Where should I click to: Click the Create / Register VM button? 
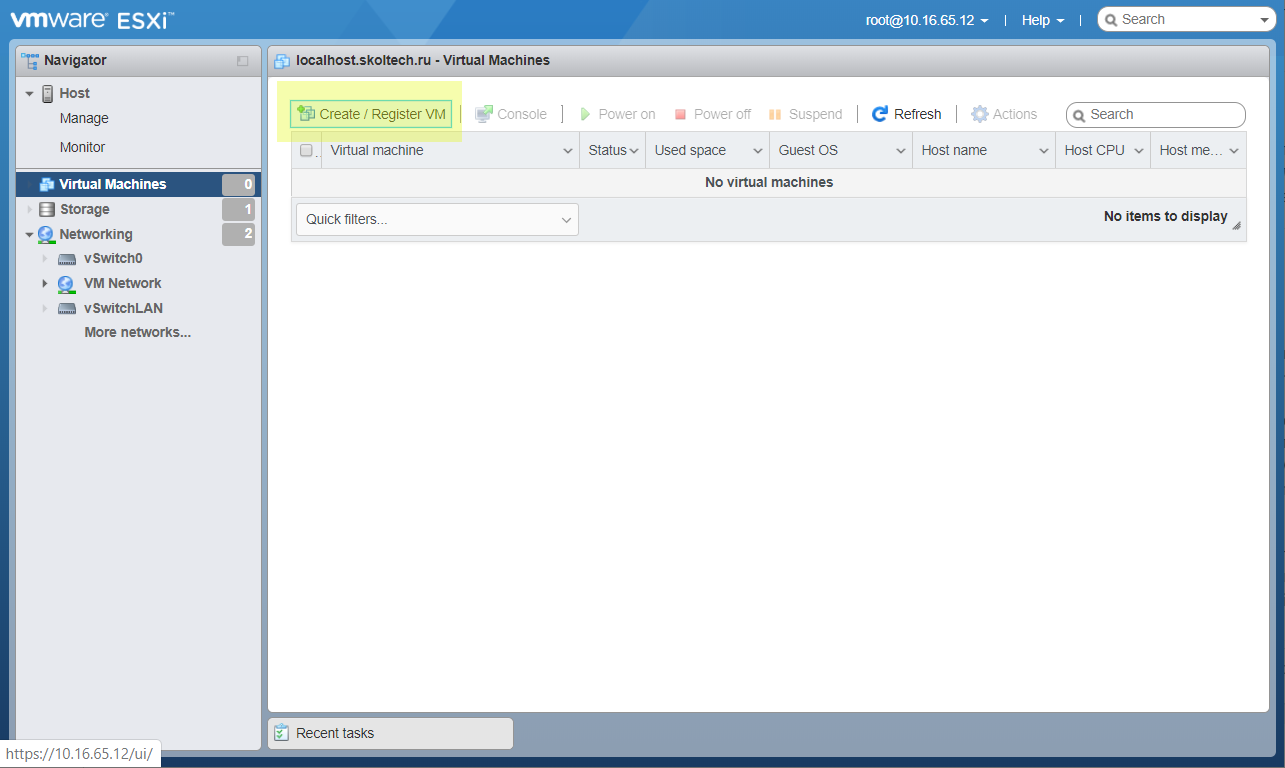[x=371, y=114]
